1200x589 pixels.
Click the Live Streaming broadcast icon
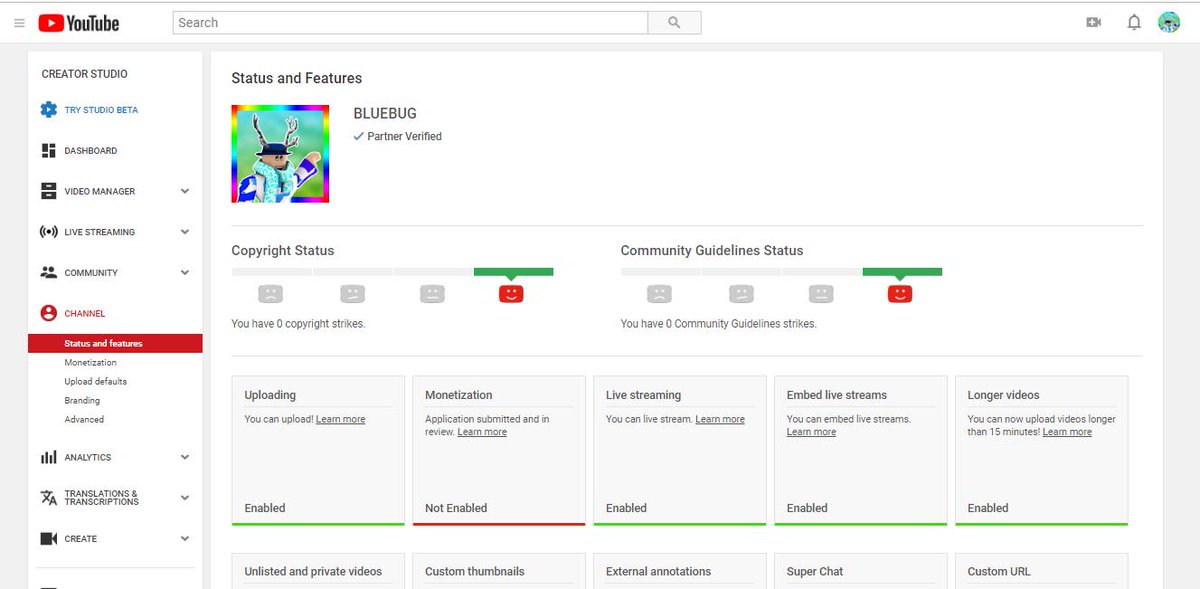48,232
